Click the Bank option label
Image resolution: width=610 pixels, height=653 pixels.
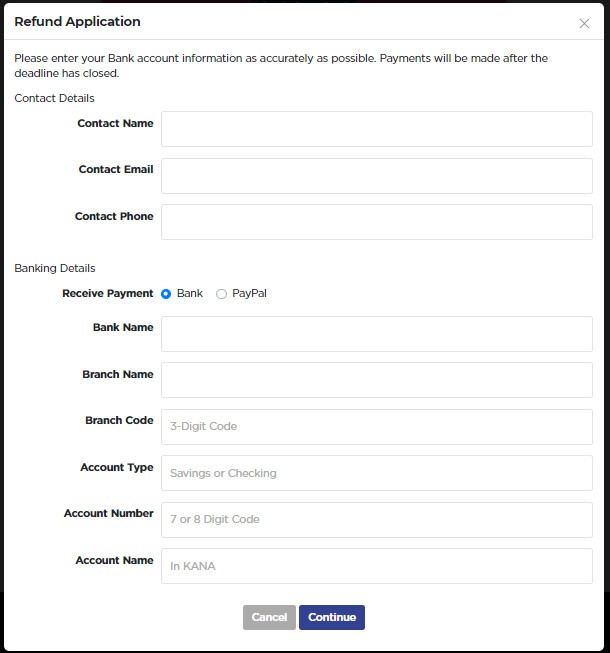(190, 293)
